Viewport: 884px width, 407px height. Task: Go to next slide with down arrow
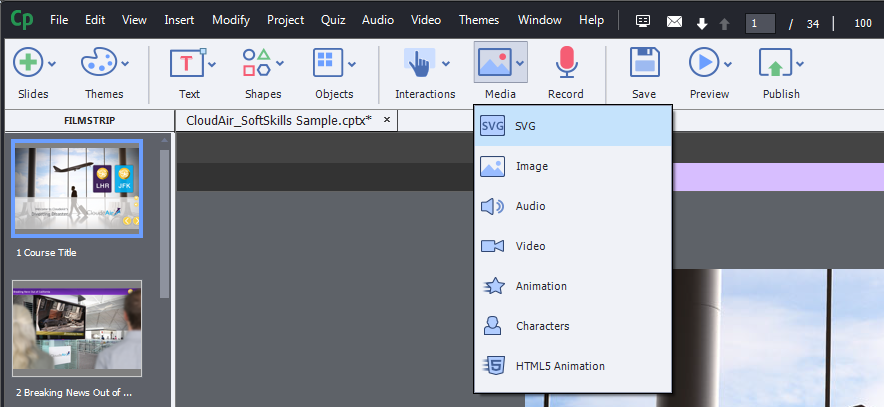(702, 22)
